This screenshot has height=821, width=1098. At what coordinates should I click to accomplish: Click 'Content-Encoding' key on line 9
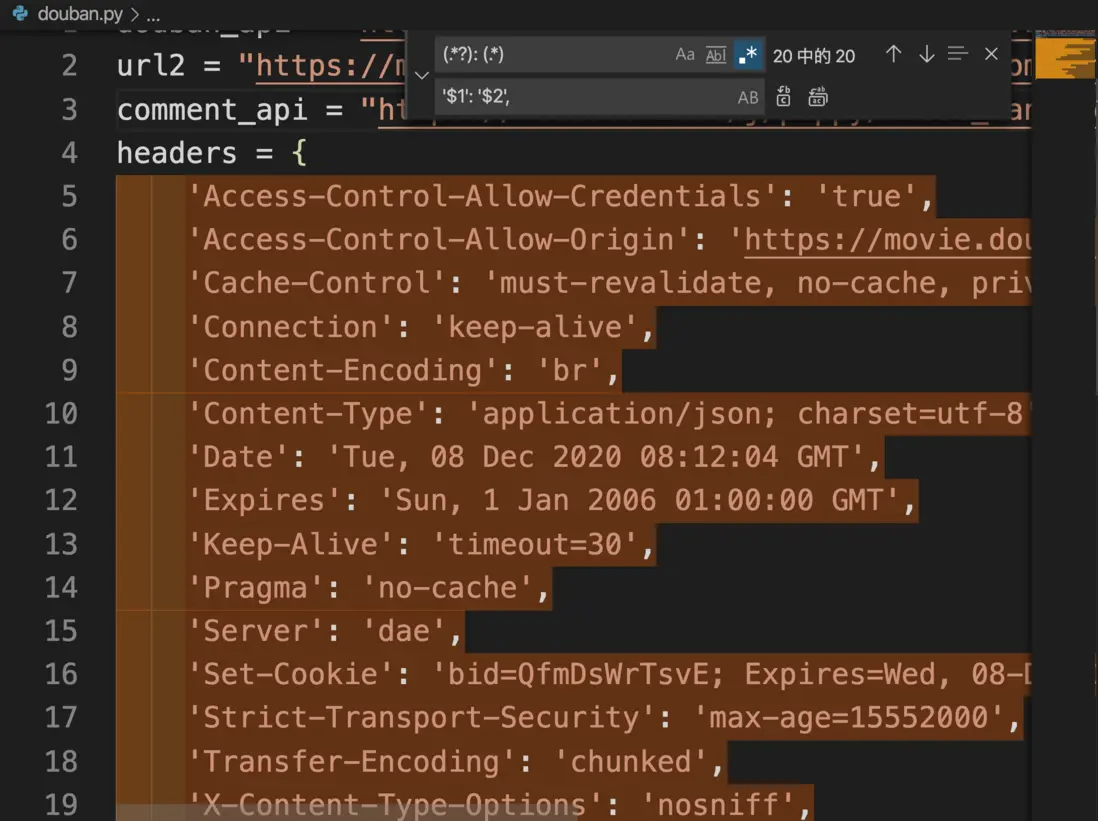(342, 371)
